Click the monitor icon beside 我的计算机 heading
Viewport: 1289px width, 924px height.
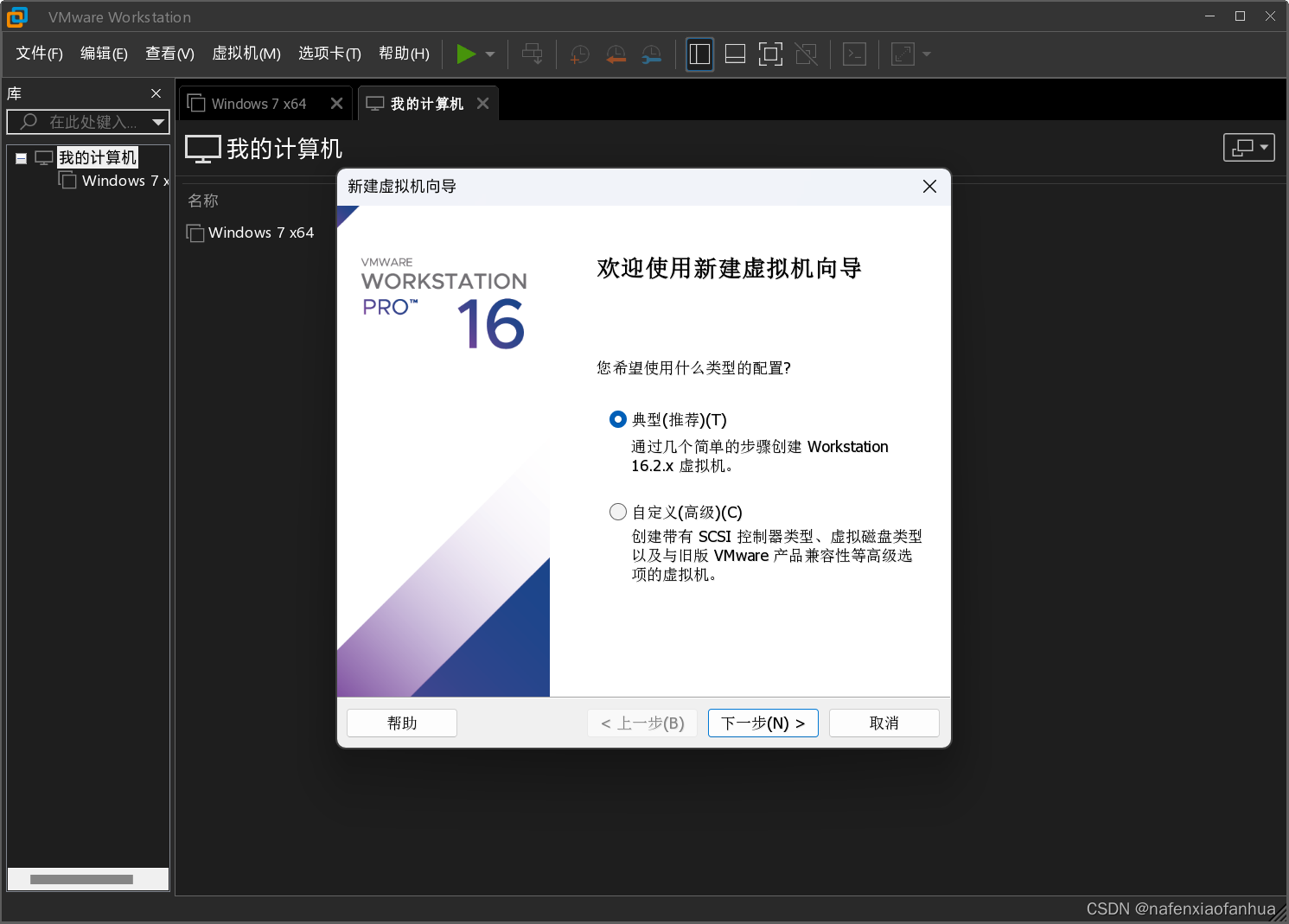pos(203,149)
